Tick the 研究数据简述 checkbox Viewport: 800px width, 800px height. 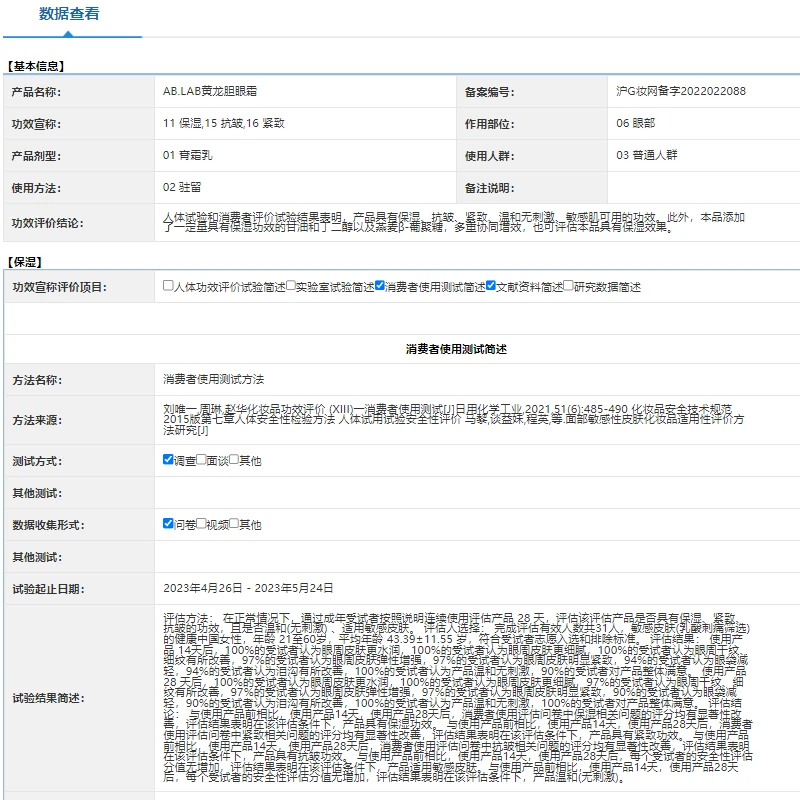click(x=569, y=286)
